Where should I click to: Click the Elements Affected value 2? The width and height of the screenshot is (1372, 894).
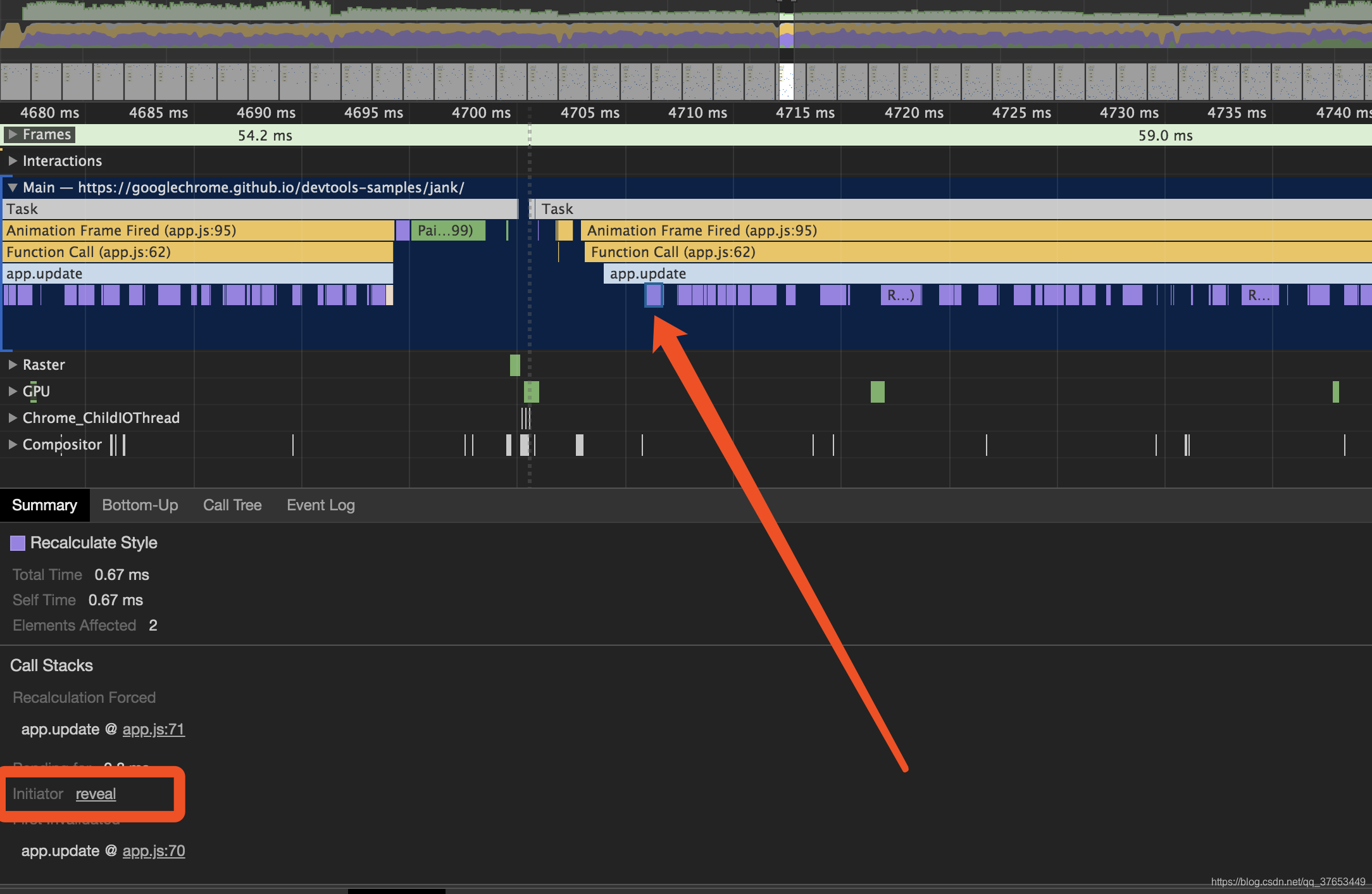153,626
